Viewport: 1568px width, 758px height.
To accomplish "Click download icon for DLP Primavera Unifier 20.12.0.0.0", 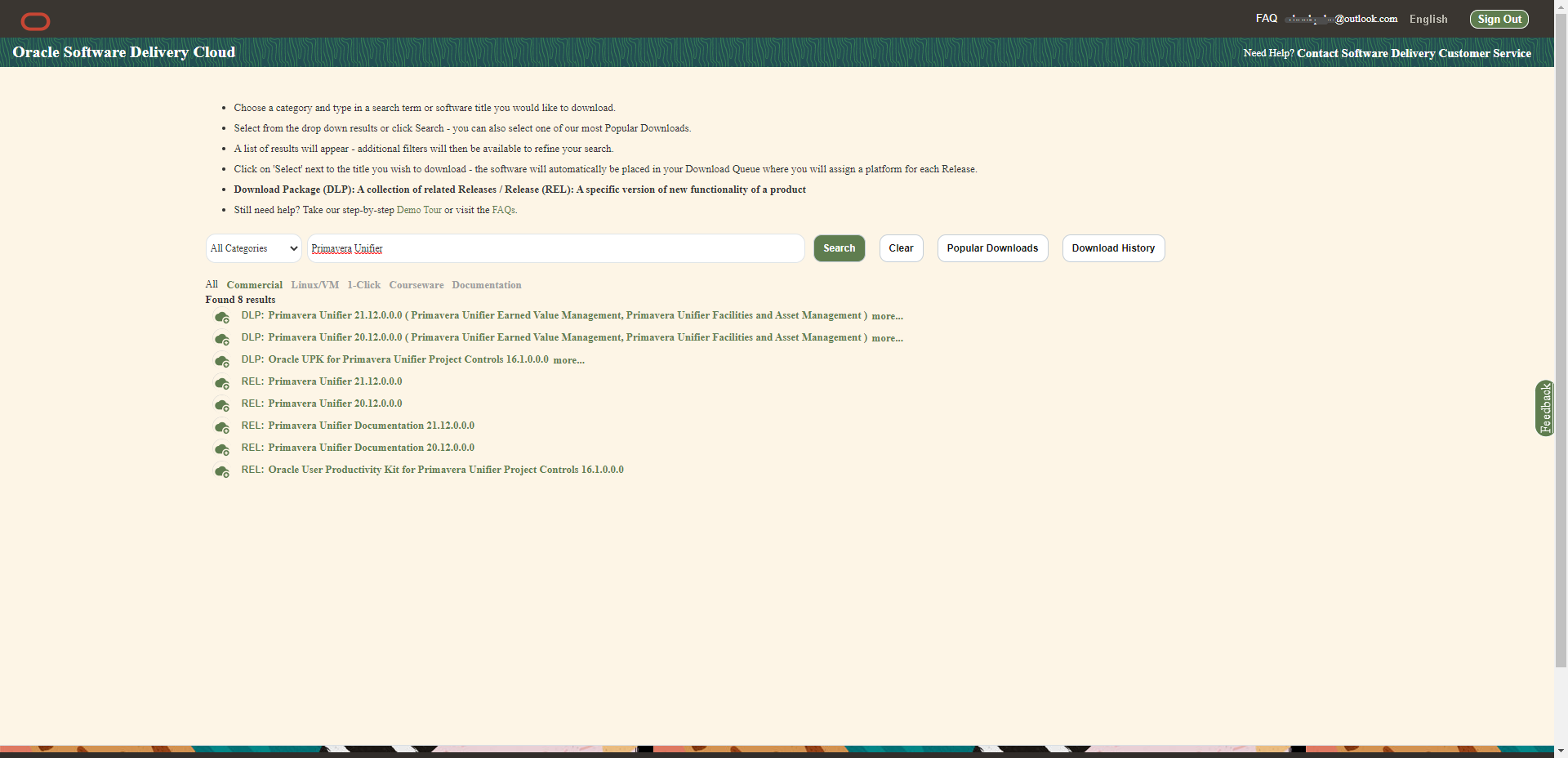I will pos(221,339).
